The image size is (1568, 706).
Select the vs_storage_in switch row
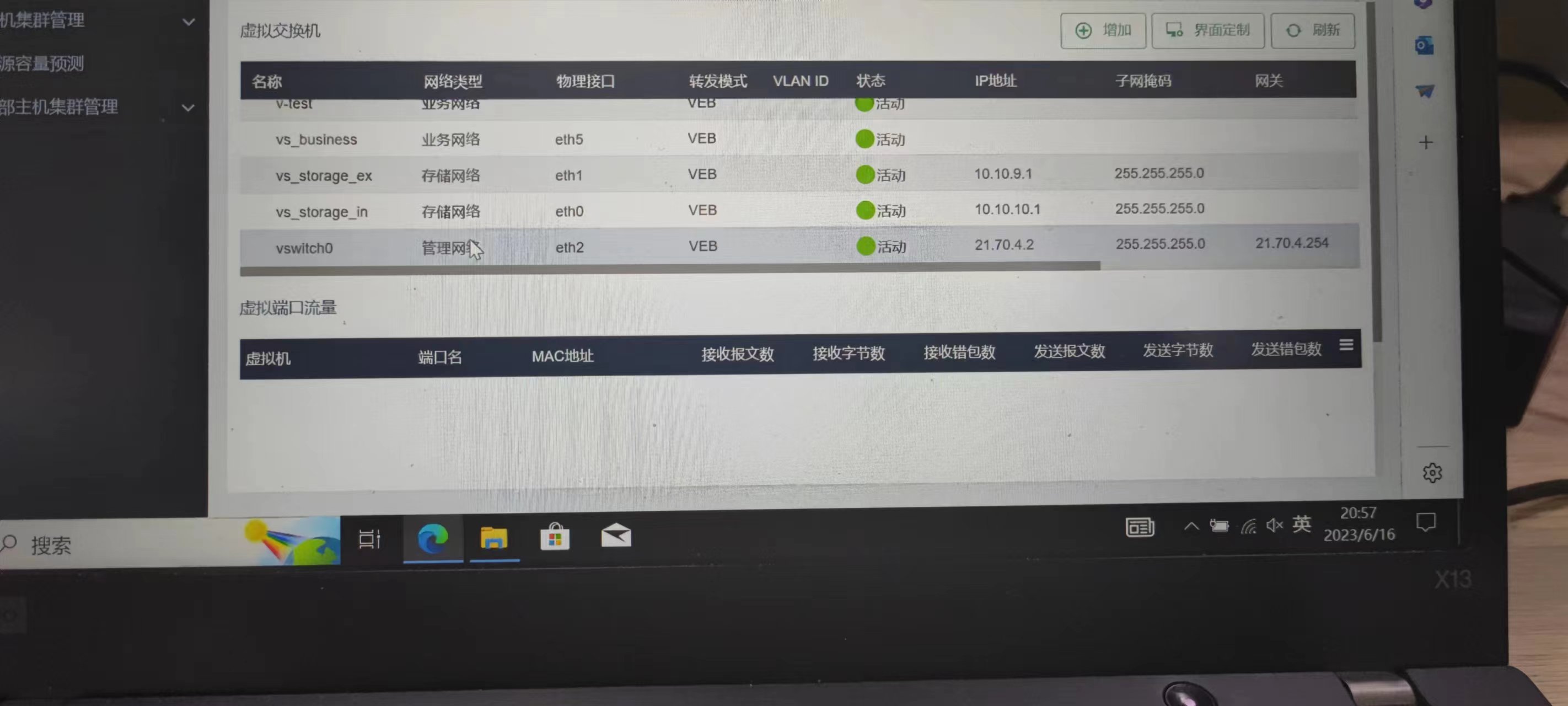coord(321,212)
